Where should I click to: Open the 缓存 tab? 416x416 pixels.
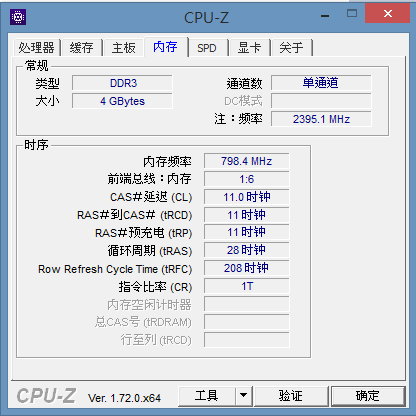(x=82, y=48)
